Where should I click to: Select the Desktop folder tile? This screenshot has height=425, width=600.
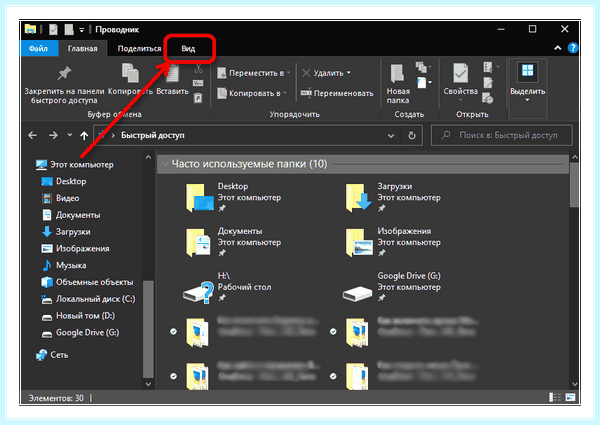click(x=233, y=197)
